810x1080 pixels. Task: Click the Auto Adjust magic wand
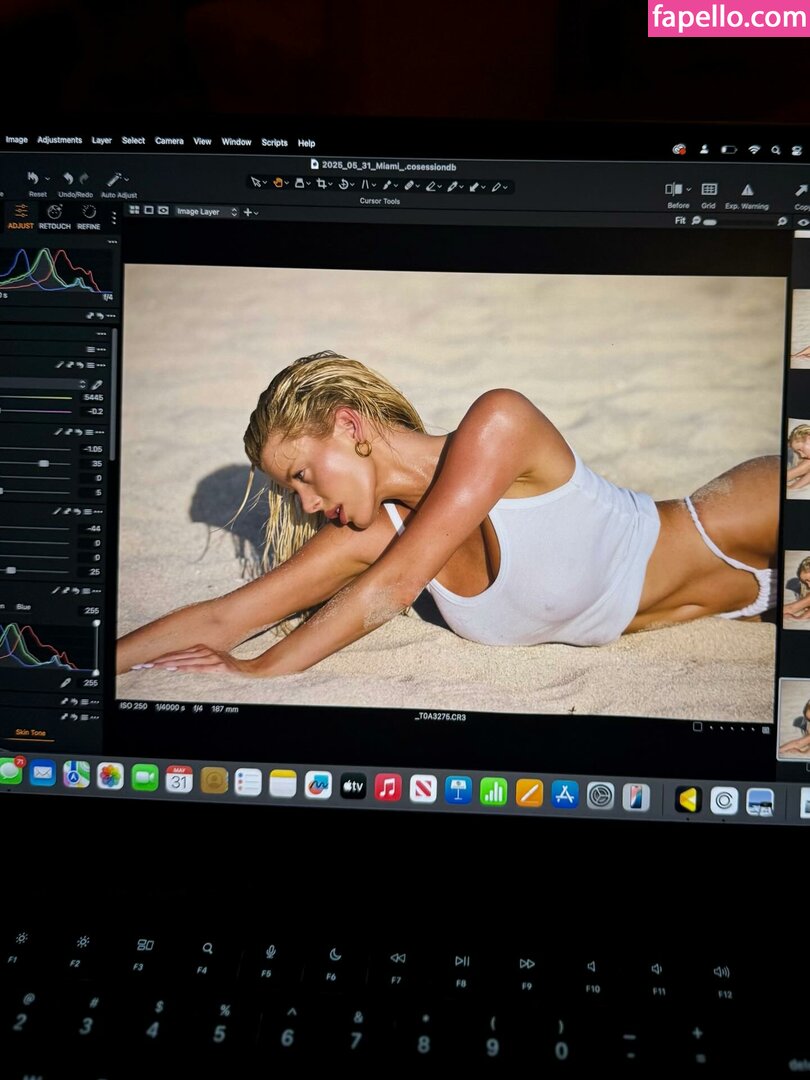point(116,180)
